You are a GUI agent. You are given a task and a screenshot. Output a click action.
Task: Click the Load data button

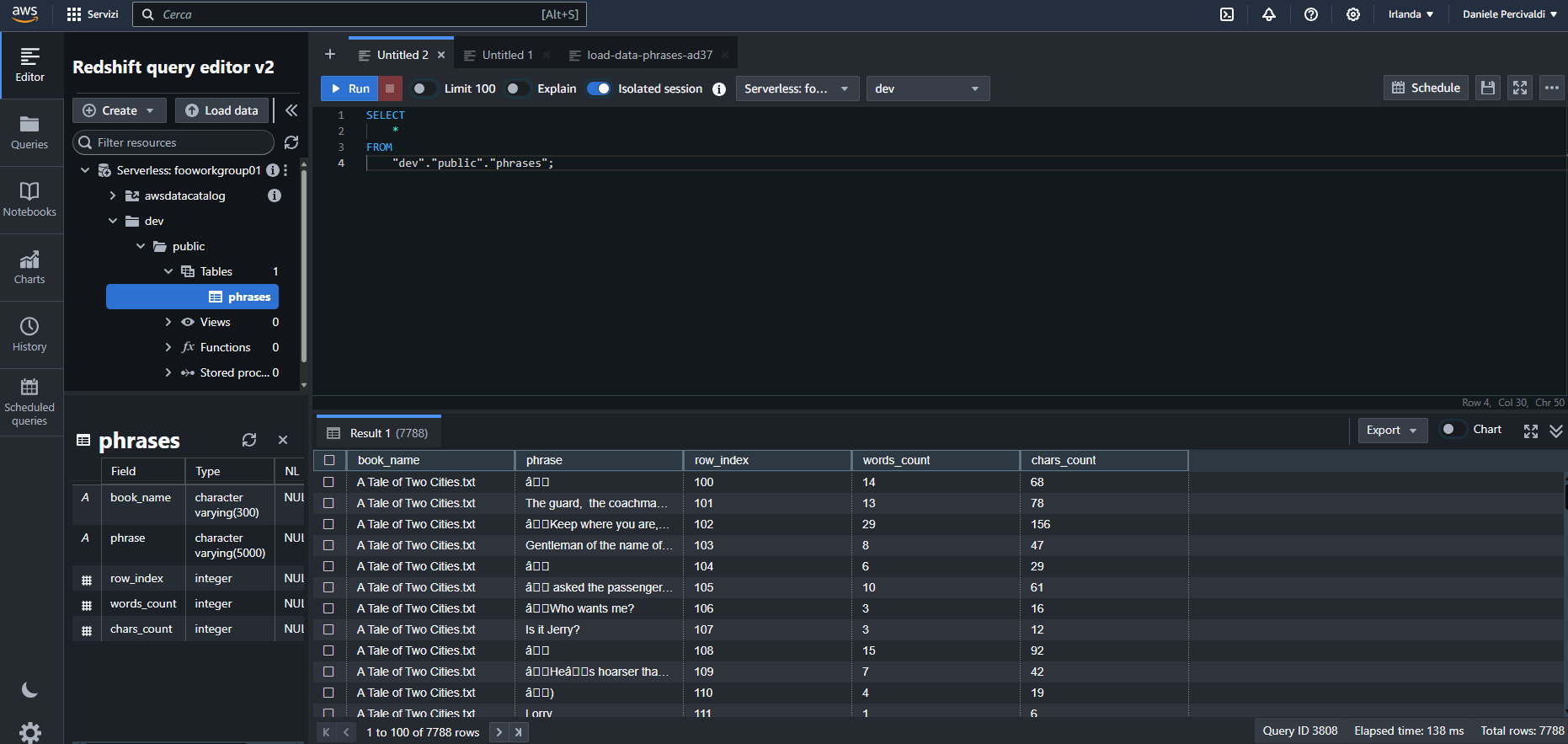point(222,110)
